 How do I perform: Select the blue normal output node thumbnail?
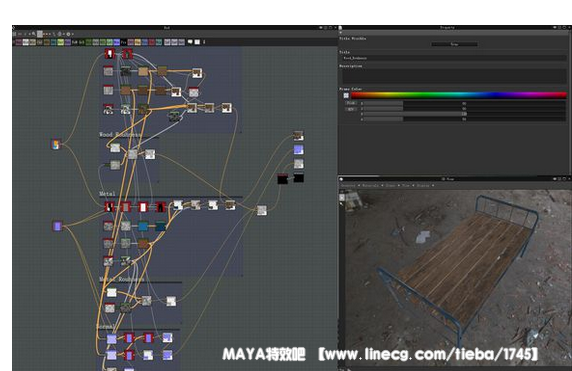(x=298, y=150)
